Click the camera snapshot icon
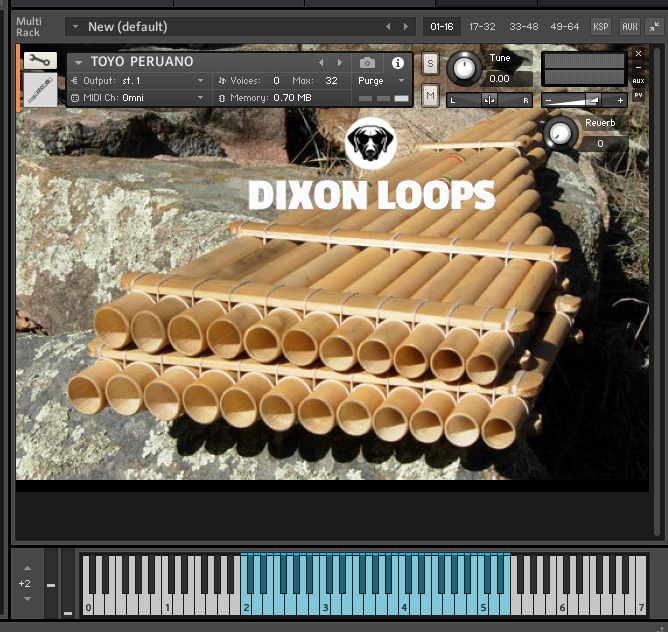 point(367,63)
